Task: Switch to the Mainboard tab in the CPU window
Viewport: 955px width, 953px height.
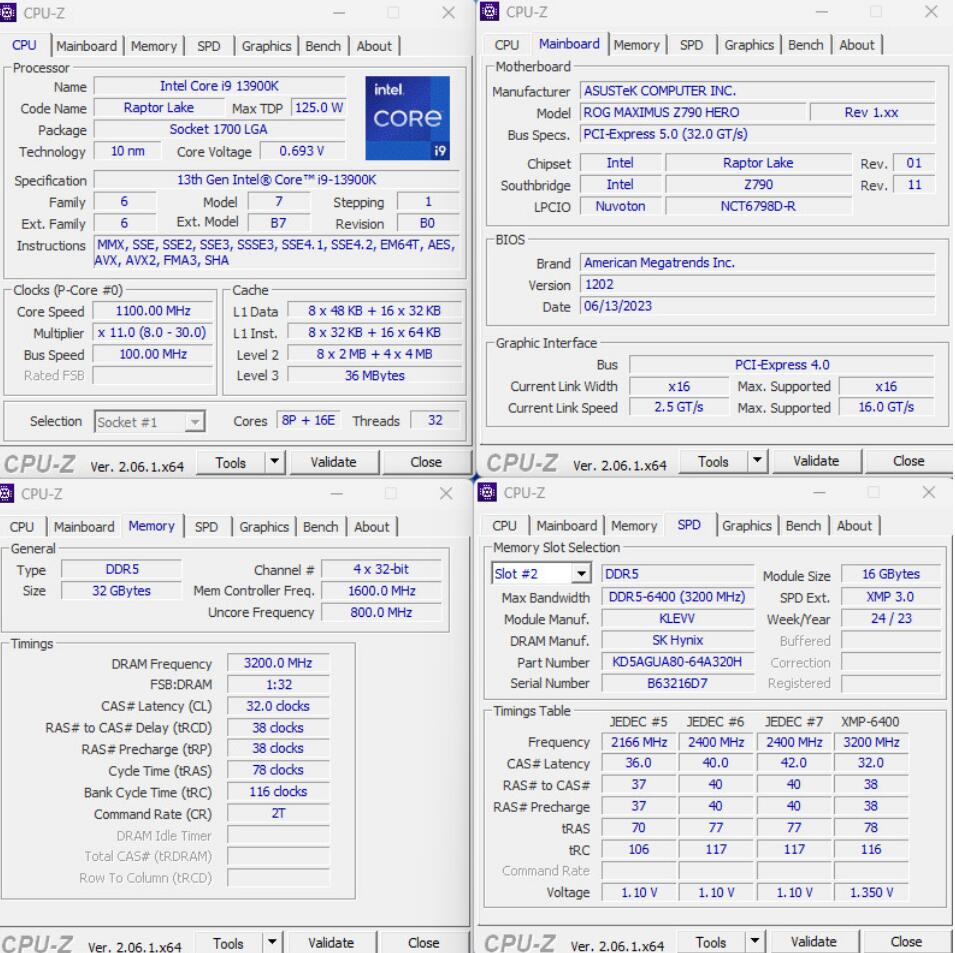Action: point(86,46)
